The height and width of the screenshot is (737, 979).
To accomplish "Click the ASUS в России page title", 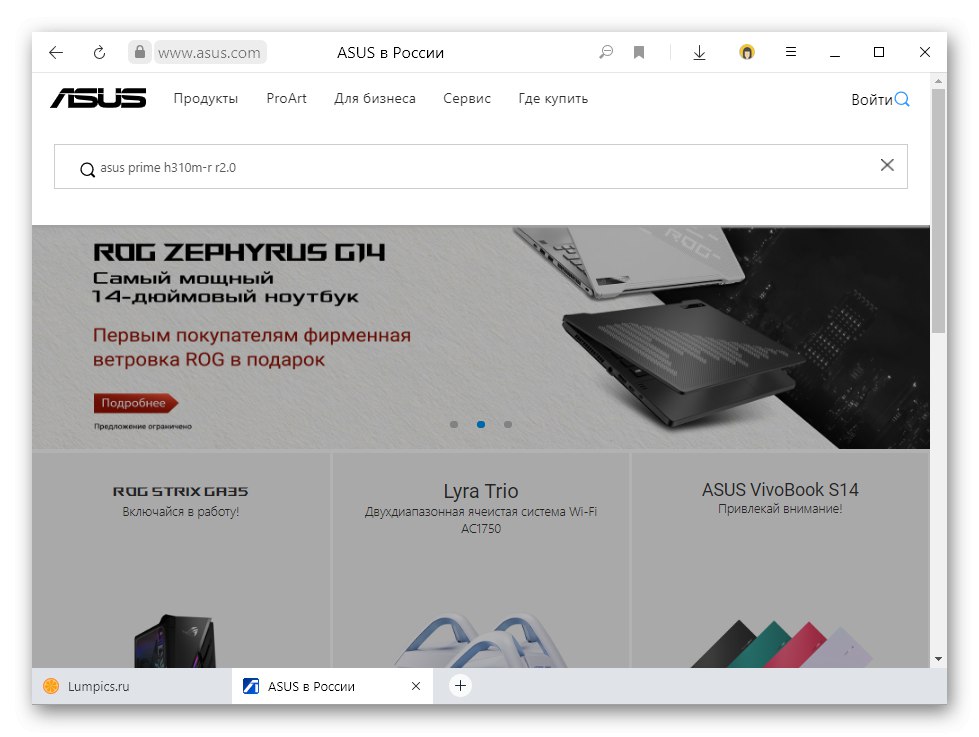I will (x=390, y=52).
